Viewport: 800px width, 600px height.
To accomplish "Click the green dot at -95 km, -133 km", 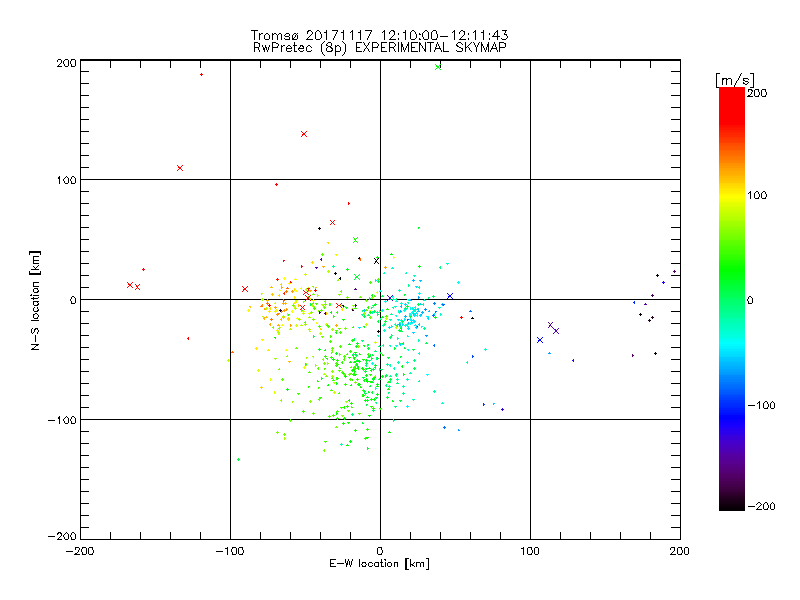I will (x=238, y=460).
